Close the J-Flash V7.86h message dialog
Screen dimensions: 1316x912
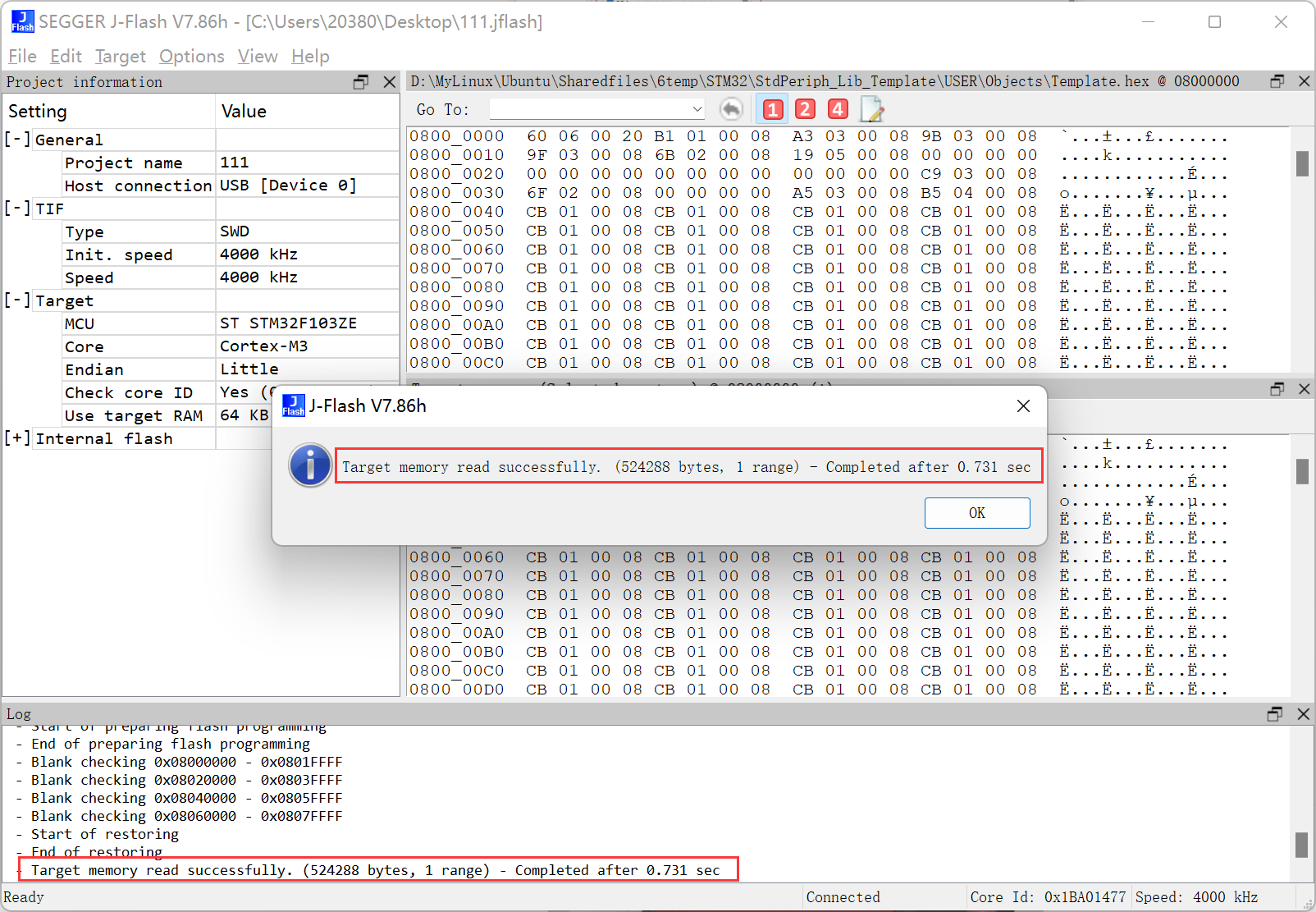(x=1023, y=406)
